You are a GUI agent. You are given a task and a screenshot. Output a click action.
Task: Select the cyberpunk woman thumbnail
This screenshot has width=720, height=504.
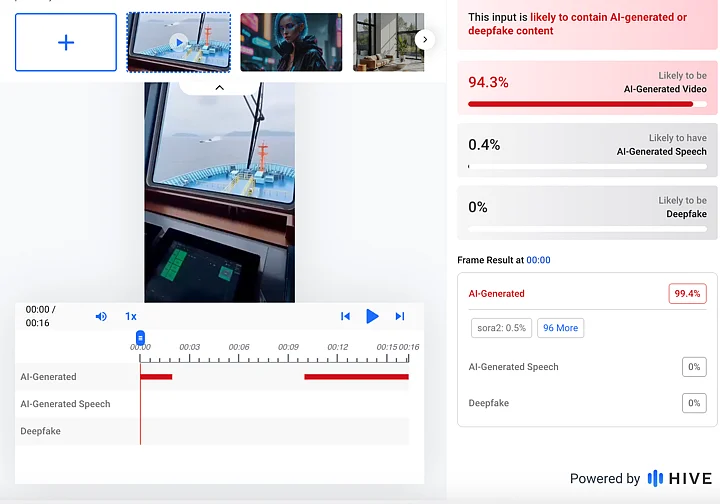point(291,42)
